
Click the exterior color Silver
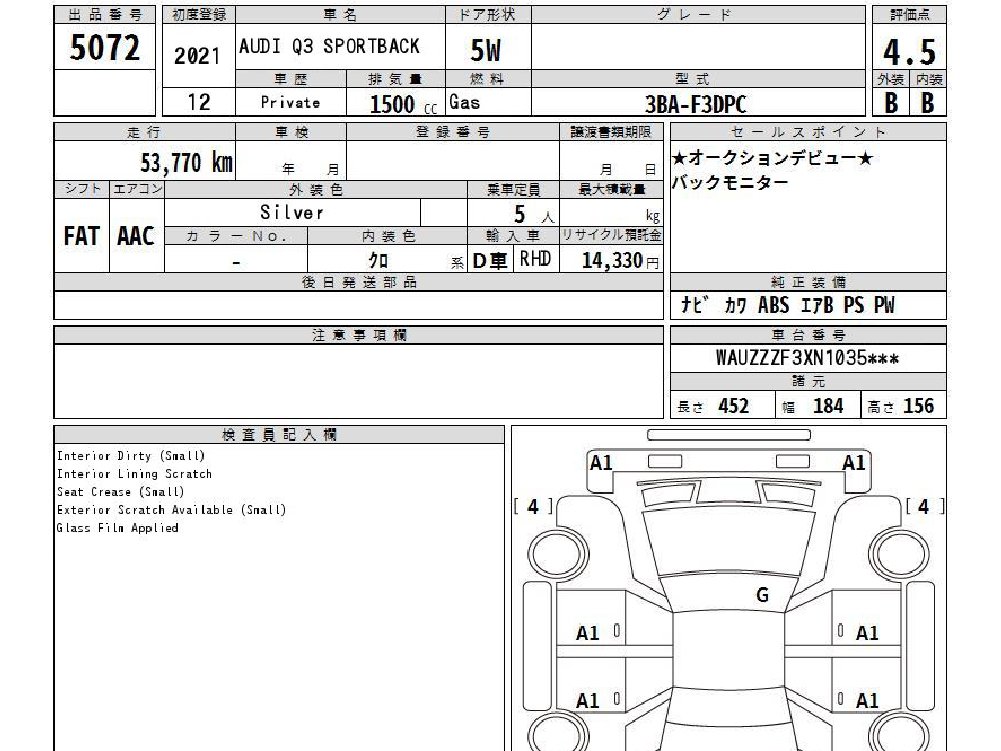[292, 212]
